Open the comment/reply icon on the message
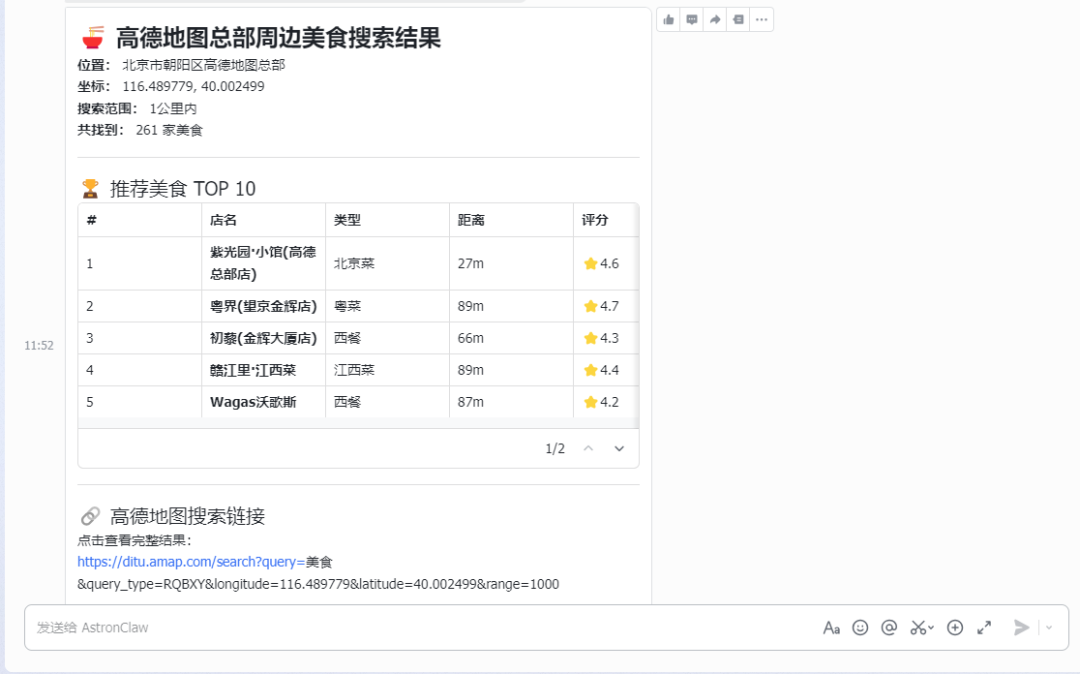This screenshot has height=674, width=1080. click(691, 19)
